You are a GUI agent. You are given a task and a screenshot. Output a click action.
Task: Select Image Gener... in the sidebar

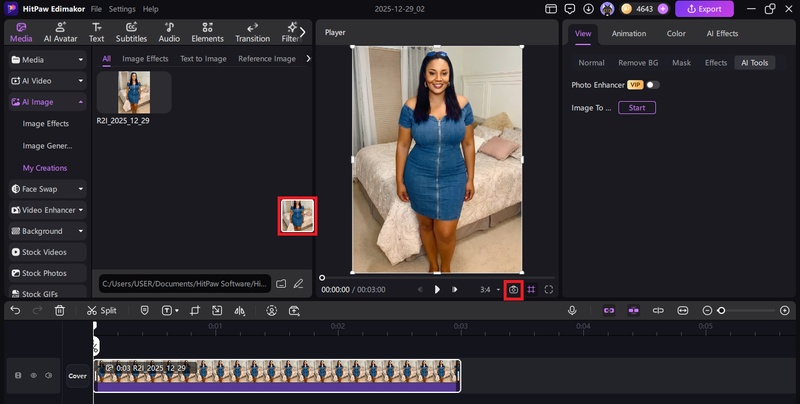point(47,146)
